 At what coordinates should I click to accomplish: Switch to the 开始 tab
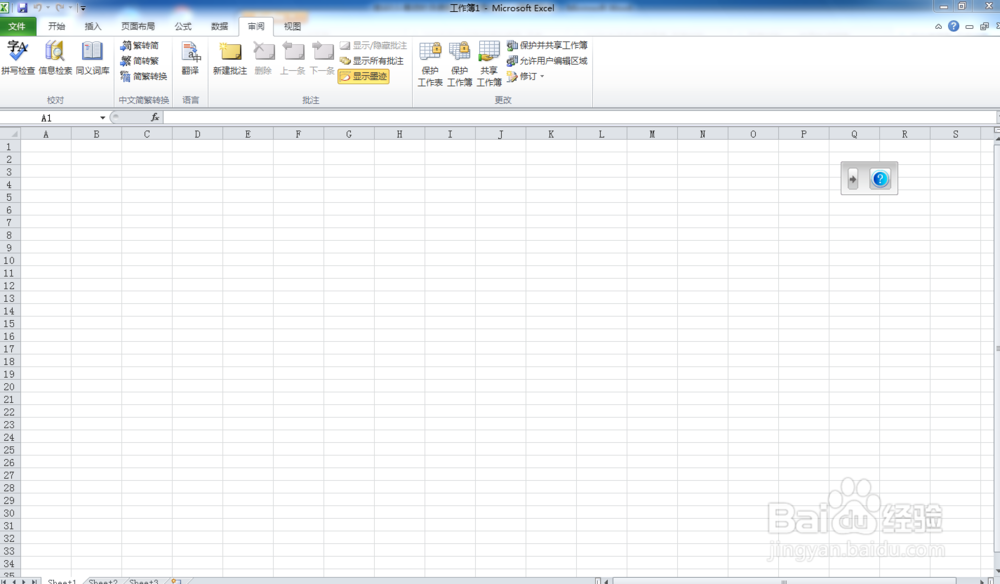pos(57,26)
